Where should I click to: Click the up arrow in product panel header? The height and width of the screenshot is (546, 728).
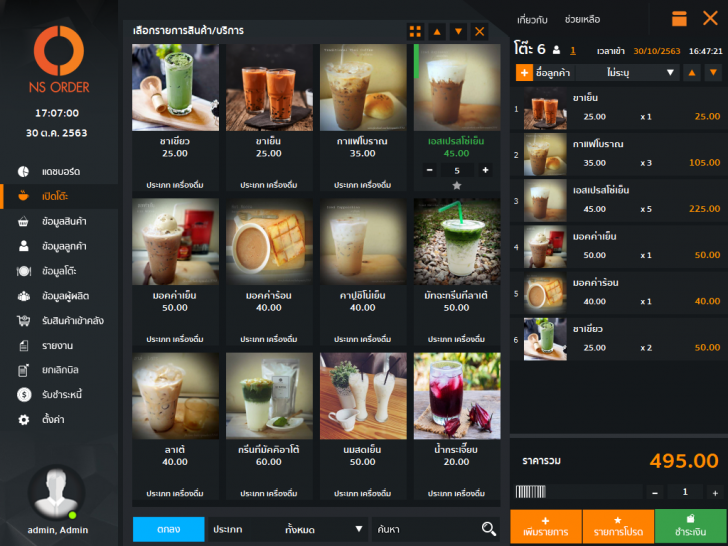(437, 32)
